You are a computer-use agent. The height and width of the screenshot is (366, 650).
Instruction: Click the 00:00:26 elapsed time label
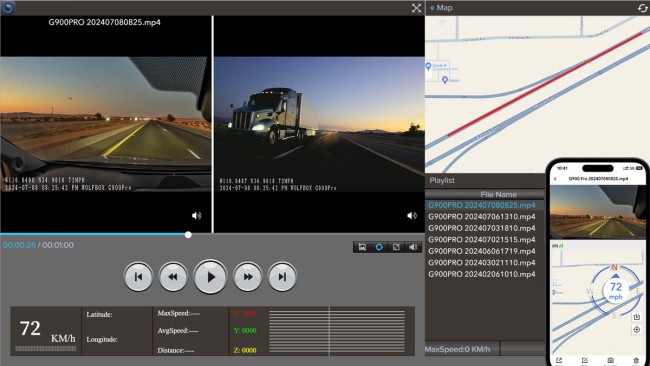pyautogui.click(x=19, y=245)
